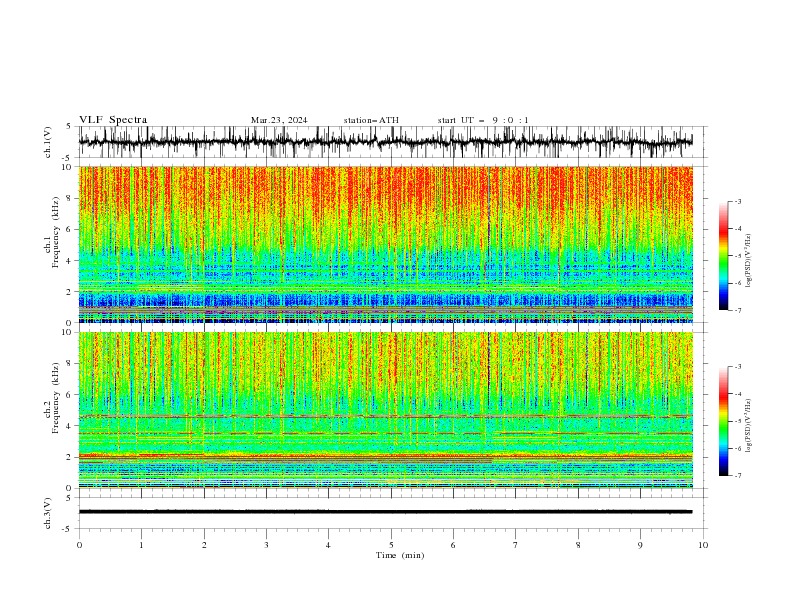Screen dimensions: 792x612
Task: Click the ch.2 colorbar scale
Action: 724,421
